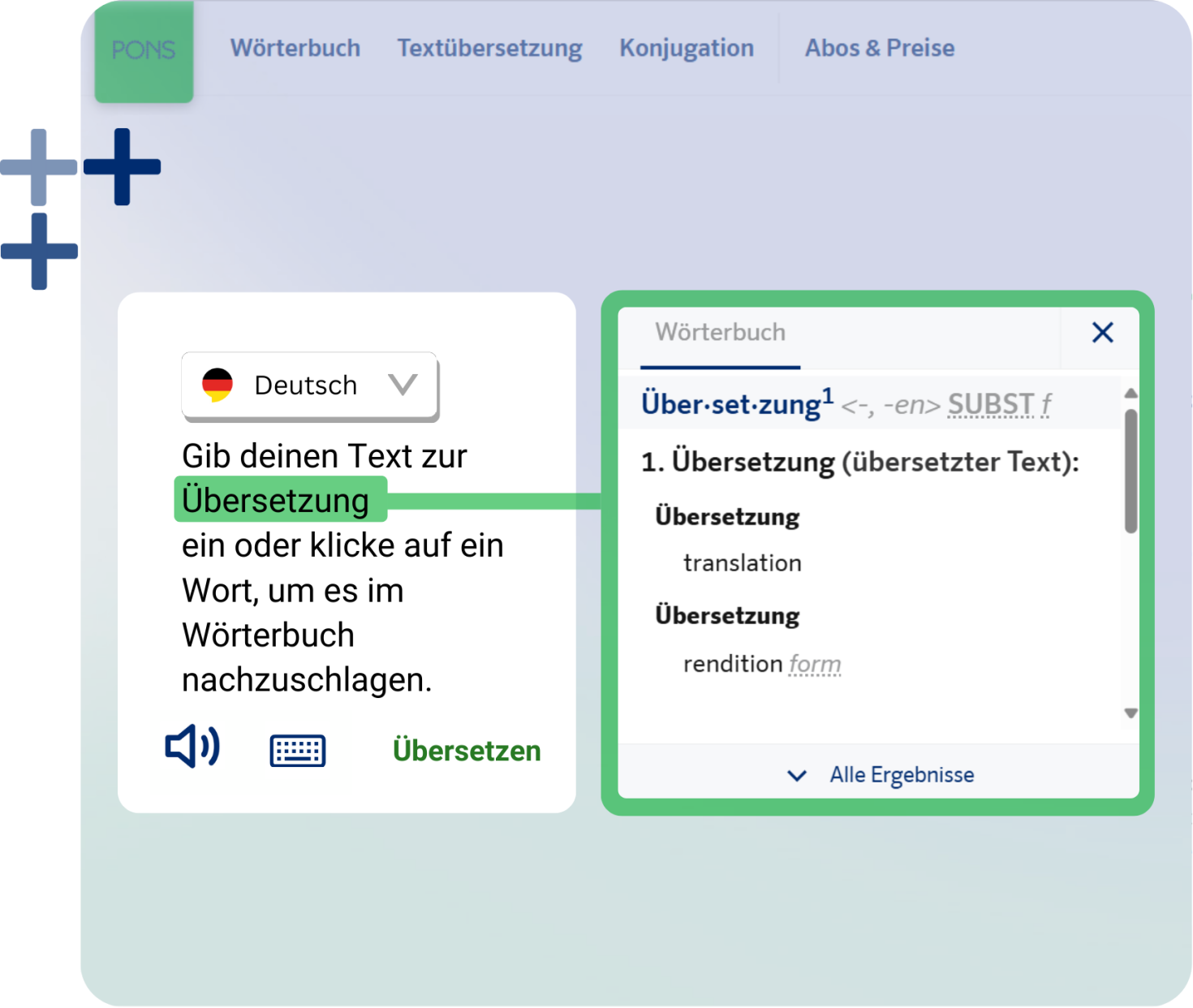Screen dimensions: 1193x1008
Task: Open the on-screen keyboard icon
Action: (298, 750)
